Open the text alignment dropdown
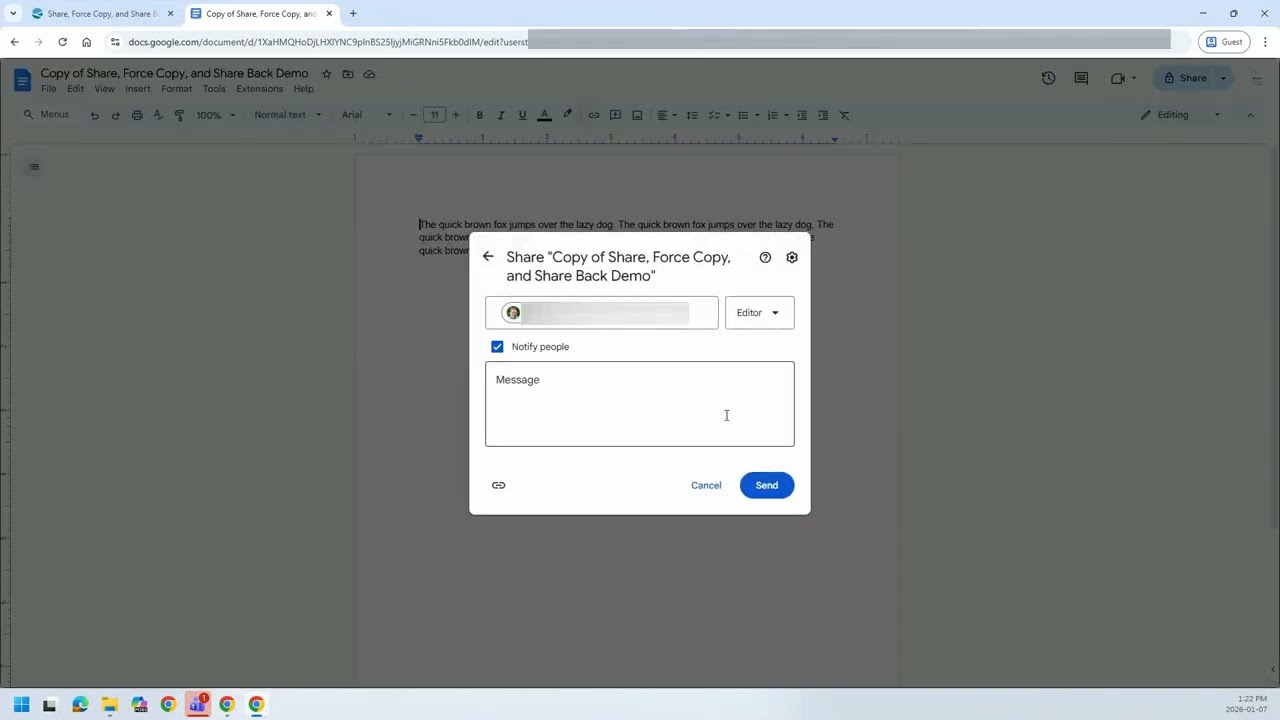 pyautogui.click(x=666, y=115)
